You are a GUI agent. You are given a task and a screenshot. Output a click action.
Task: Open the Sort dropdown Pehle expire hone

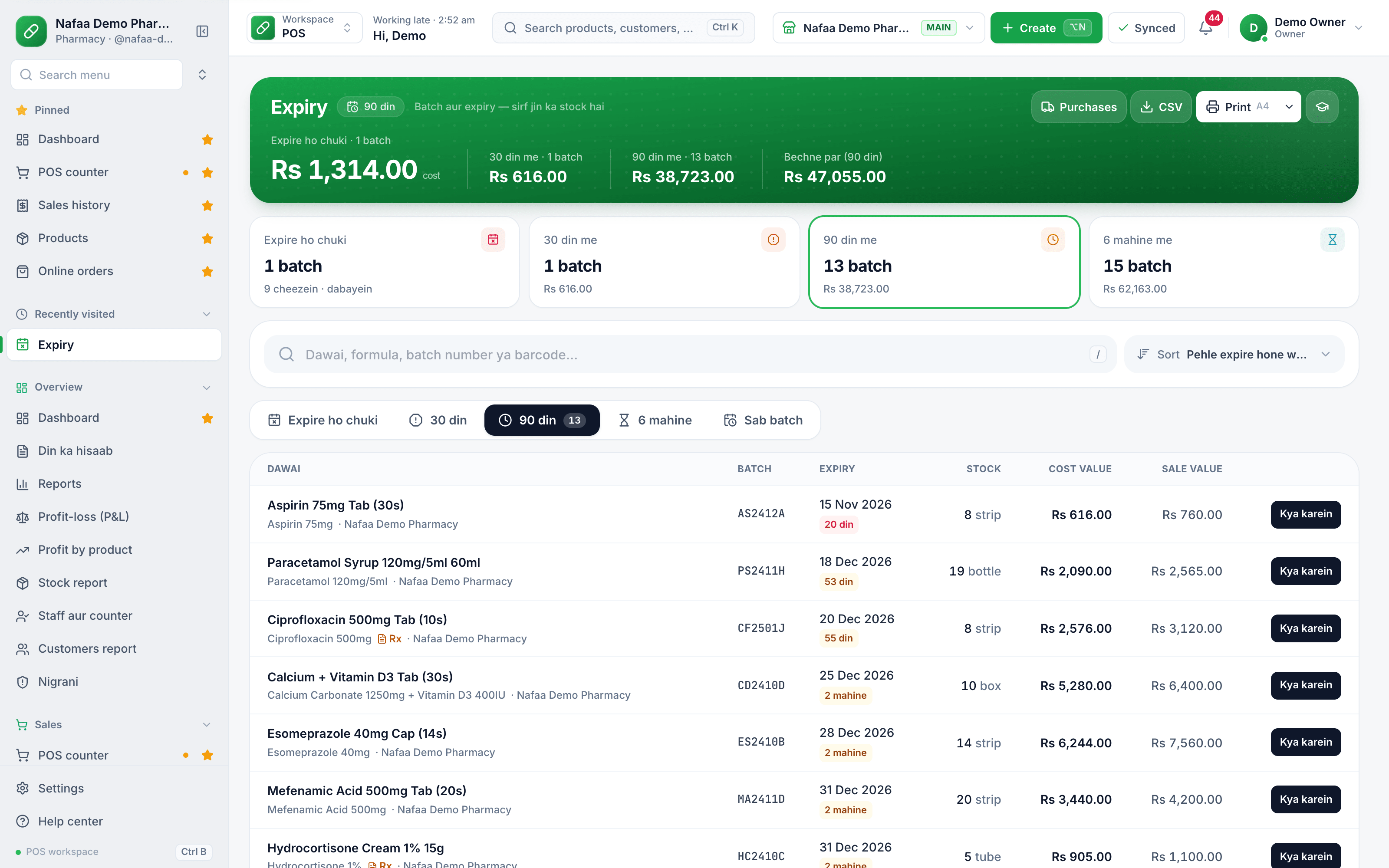pyautogui.click(x=1234, y=354)
